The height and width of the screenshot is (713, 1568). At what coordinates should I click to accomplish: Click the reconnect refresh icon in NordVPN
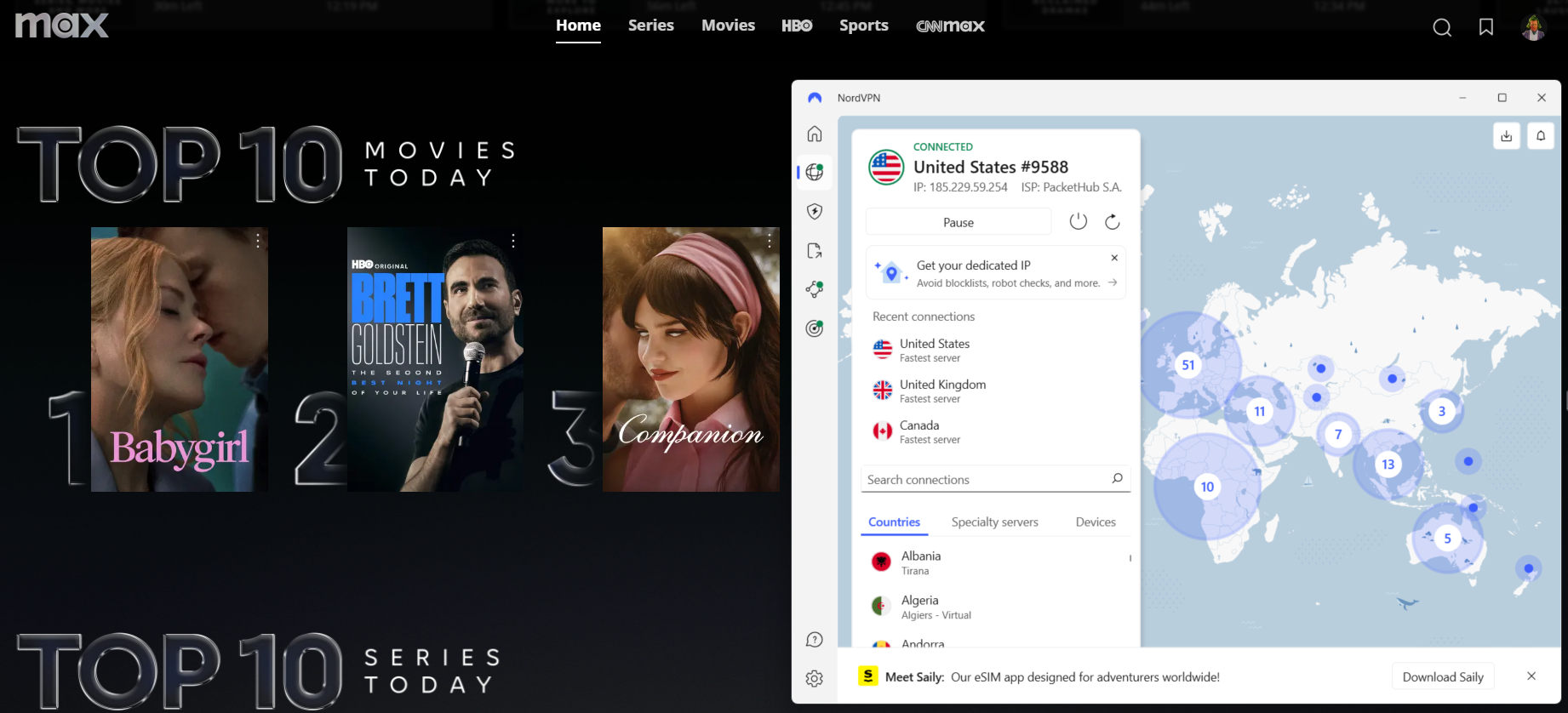pyautogui.click(x=1113, y=221)
